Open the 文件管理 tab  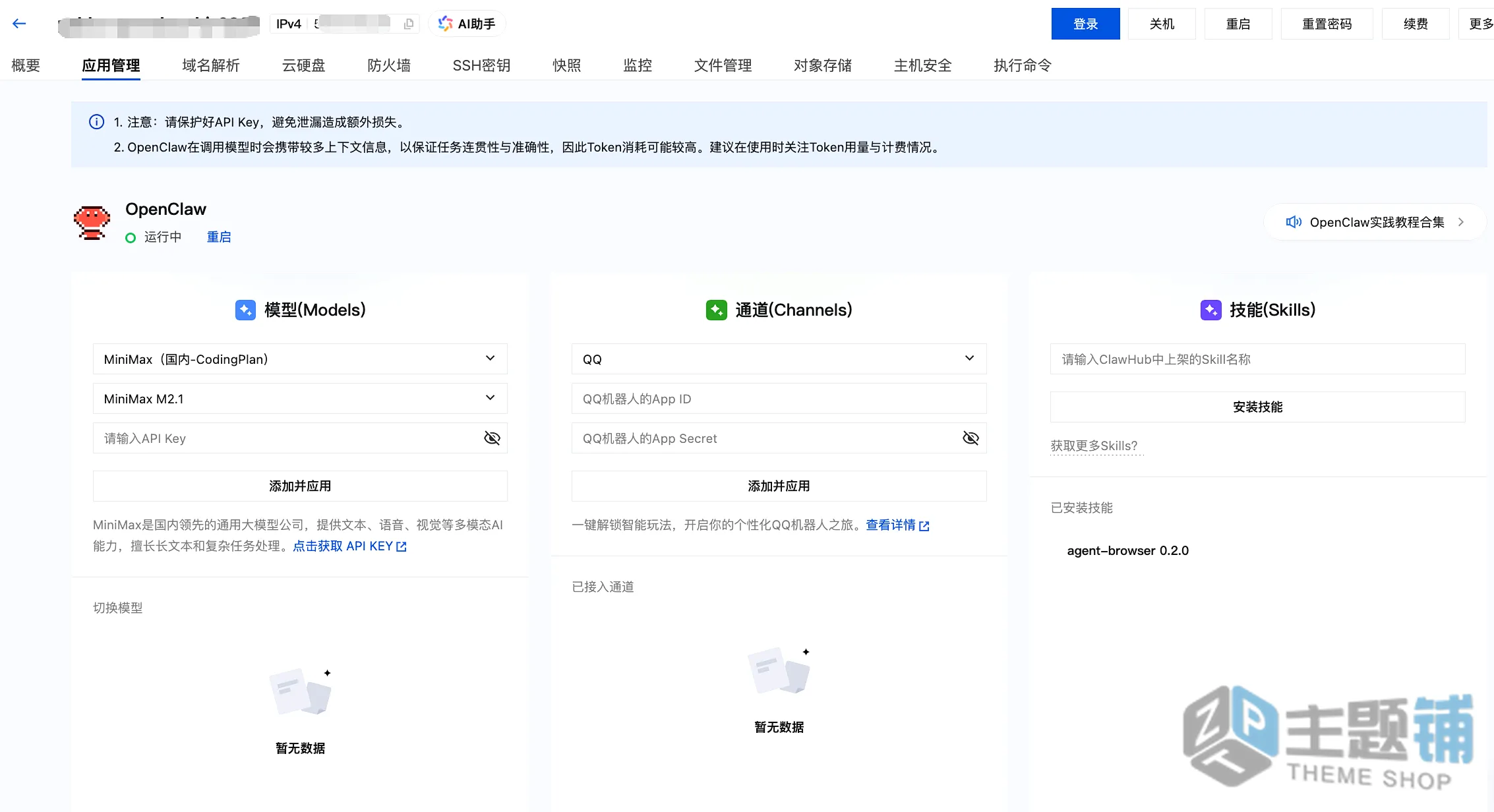[x=723, y=65]
